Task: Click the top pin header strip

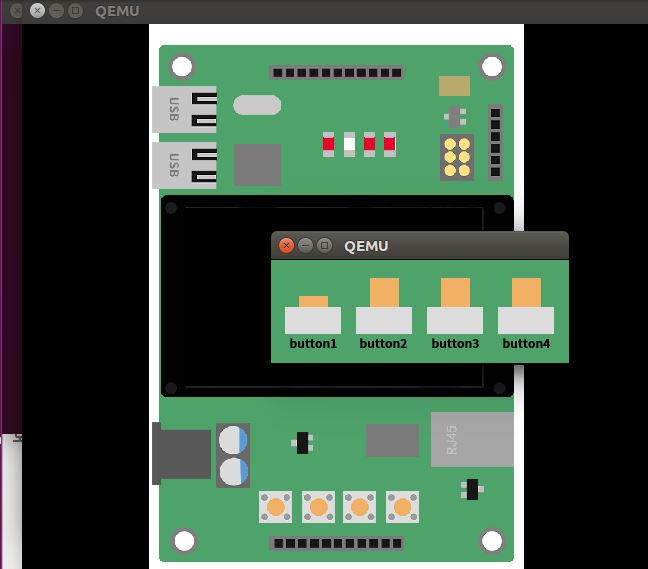Action: pyautogui.click(x=336, y=73)
